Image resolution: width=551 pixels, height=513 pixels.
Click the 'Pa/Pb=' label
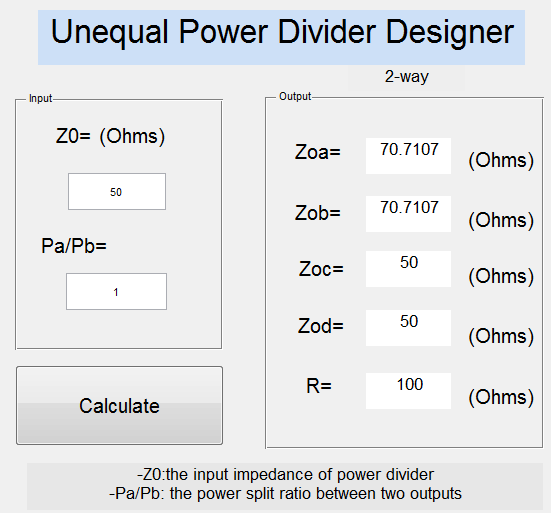click(x=74, y=246)
